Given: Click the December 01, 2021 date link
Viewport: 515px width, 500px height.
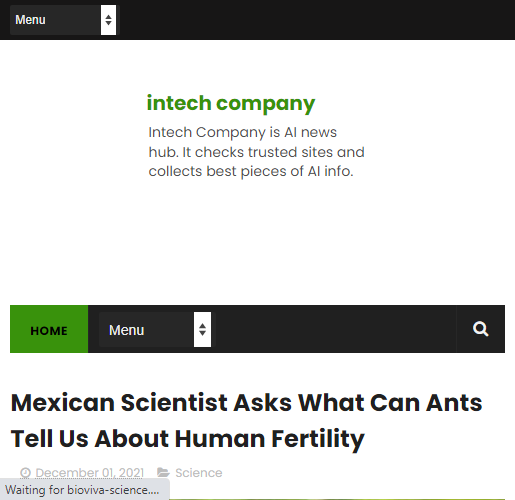Looking at the screenshot, I should click(x=89, y=473).
